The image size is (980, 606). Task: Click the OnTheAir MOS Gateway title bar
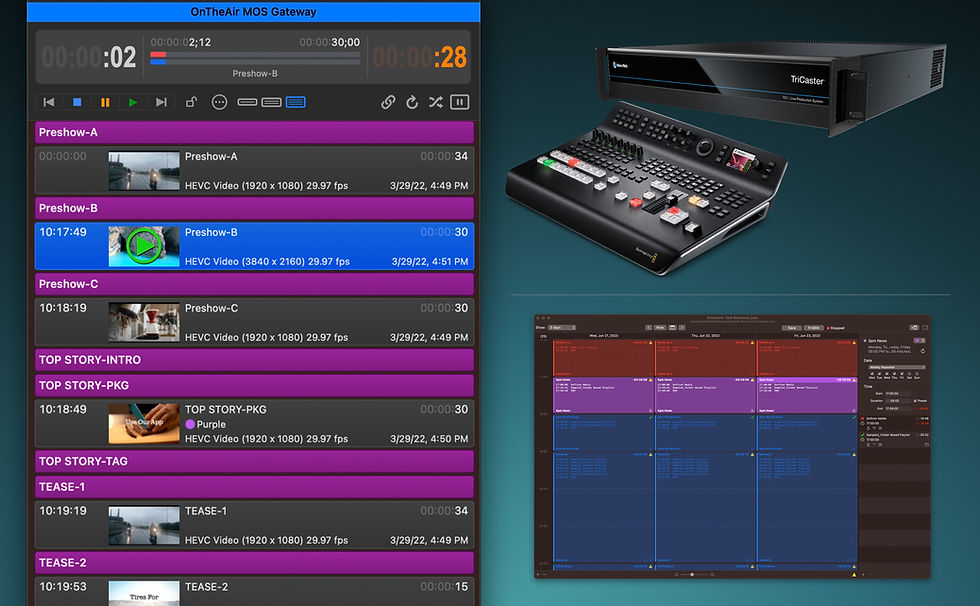pyautogui.click(x=253, y=11)
